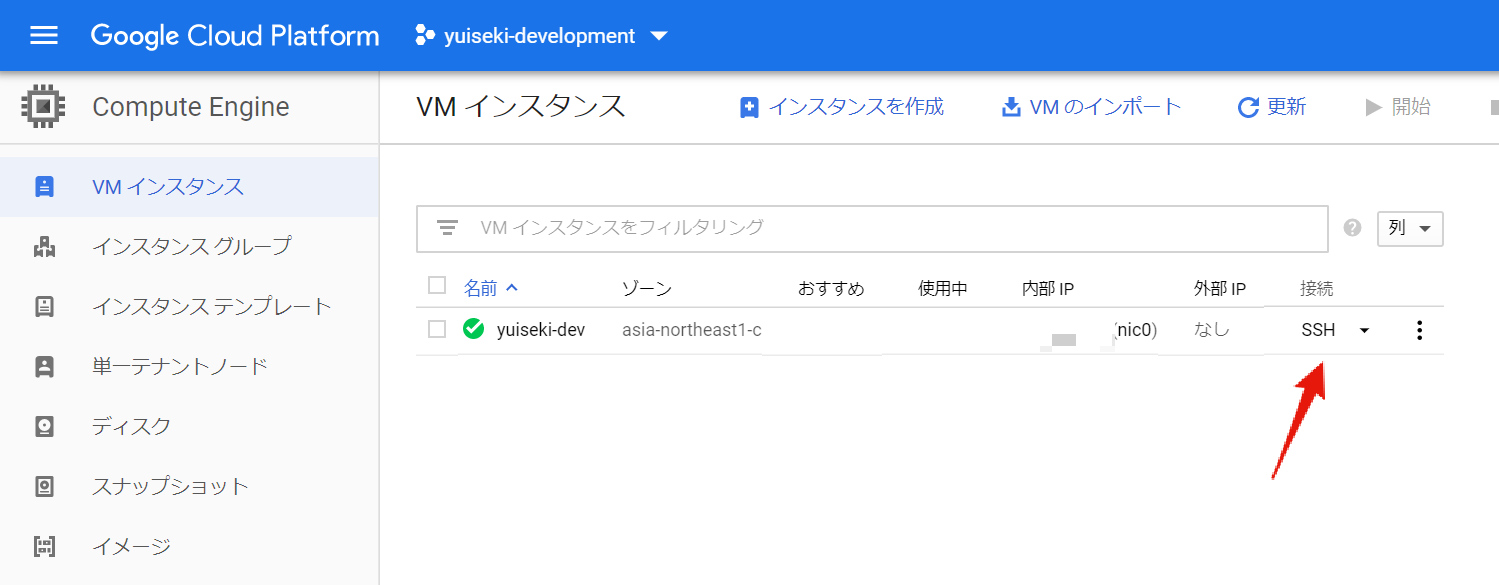Click the 単一テナントノード sidebar icon
Viewport: 1499px width, 585px height.
point(44,367)
